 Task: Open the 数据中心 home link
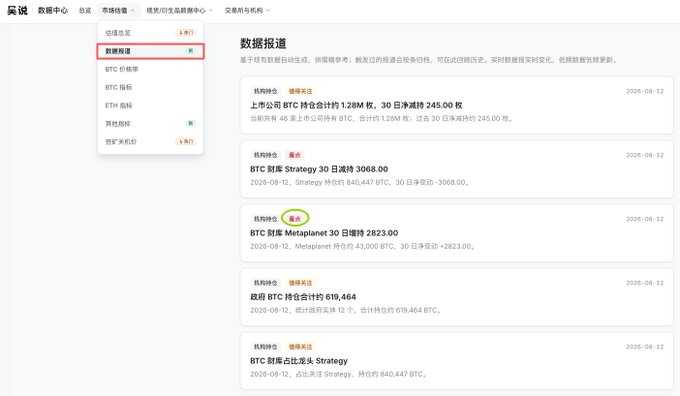click(x=53, y=10)
